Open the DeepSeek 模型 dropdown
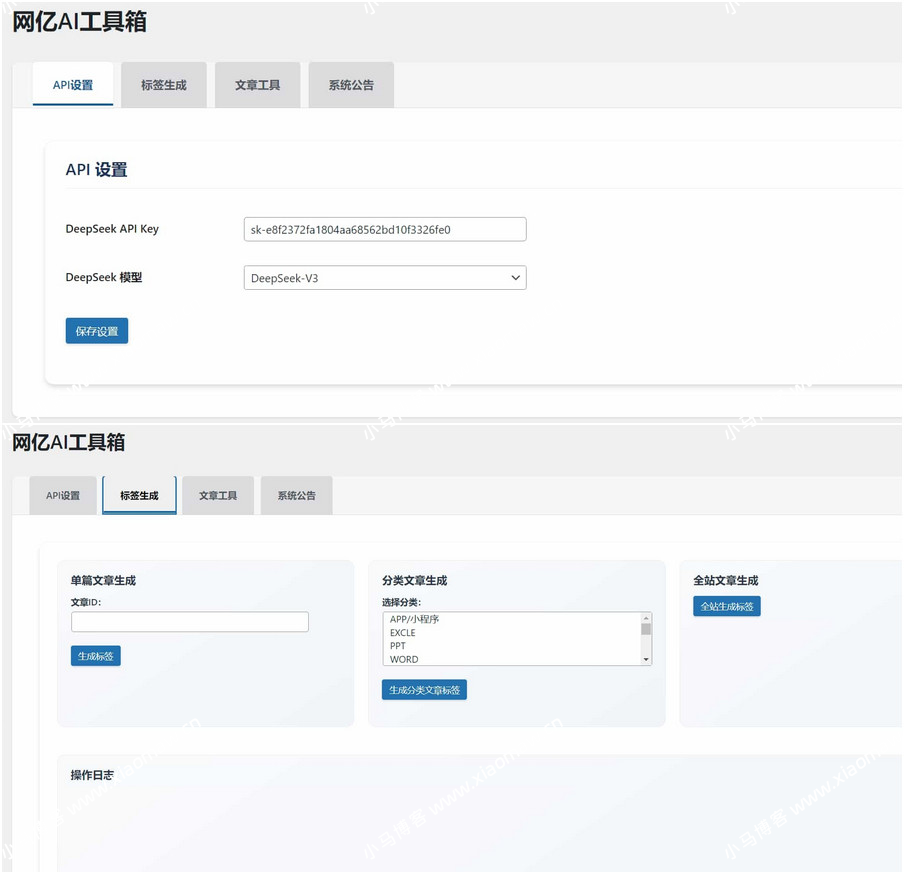904x874 pixels. (x=384, y=278)
